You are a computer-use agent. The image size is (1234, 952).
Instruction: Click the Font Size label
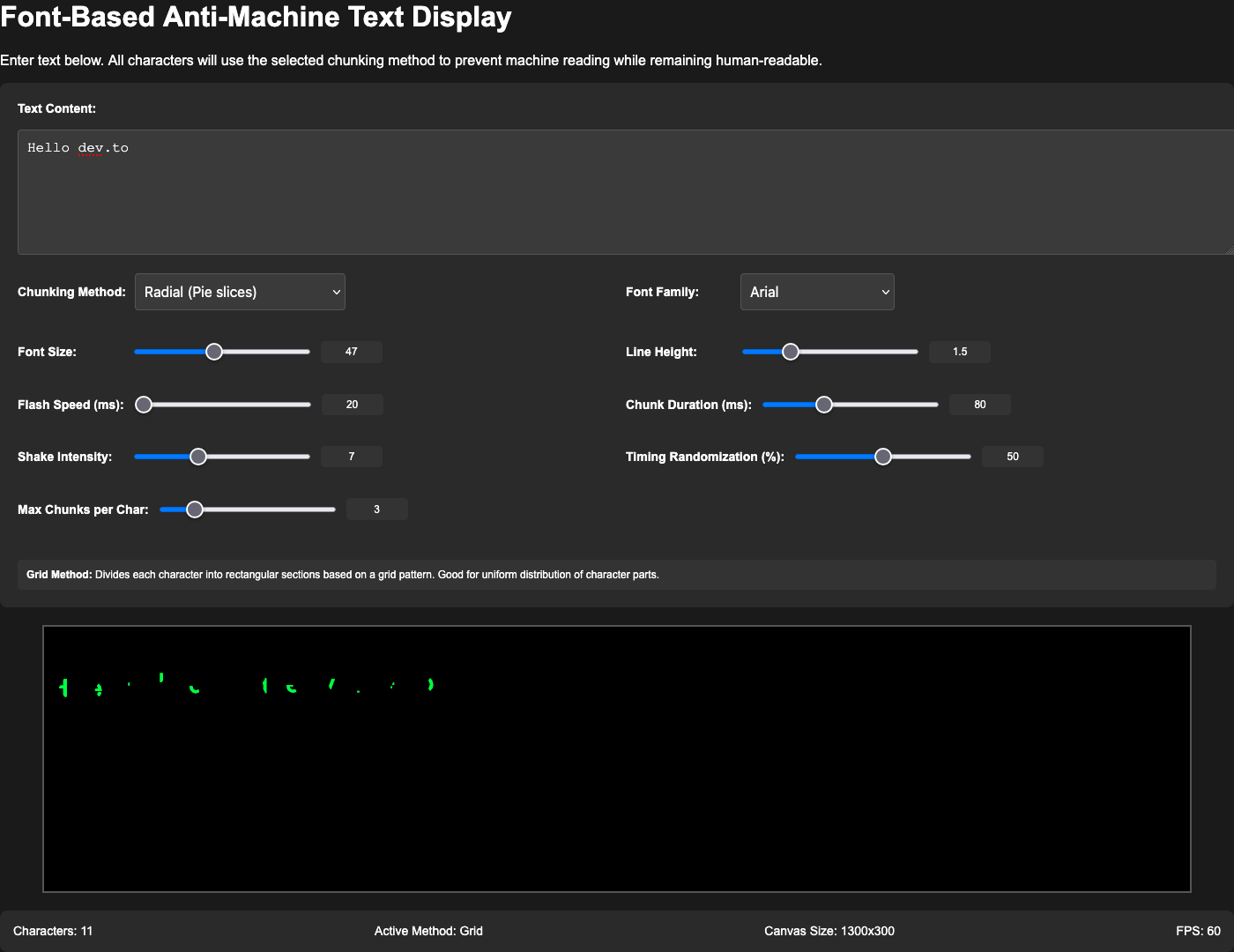[x=47, y=352]
